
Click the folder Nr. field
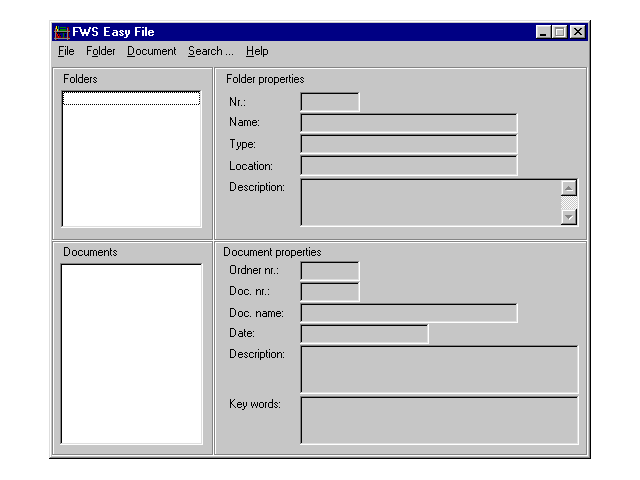pos(329,102)
